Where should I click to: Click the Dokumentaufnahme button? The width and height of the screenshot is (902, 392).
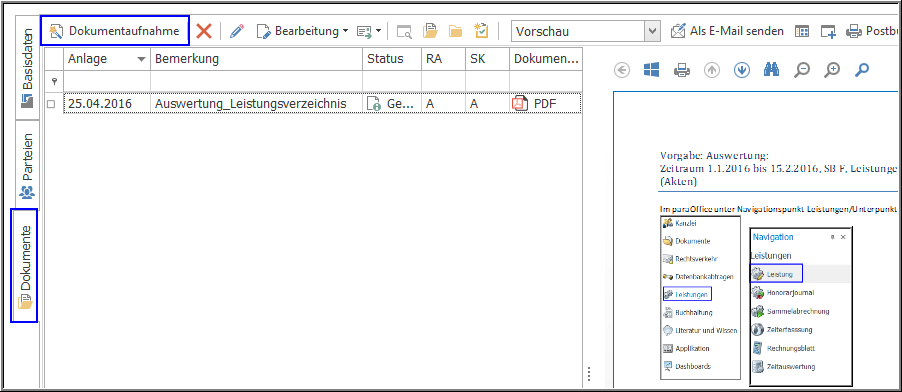115,31
